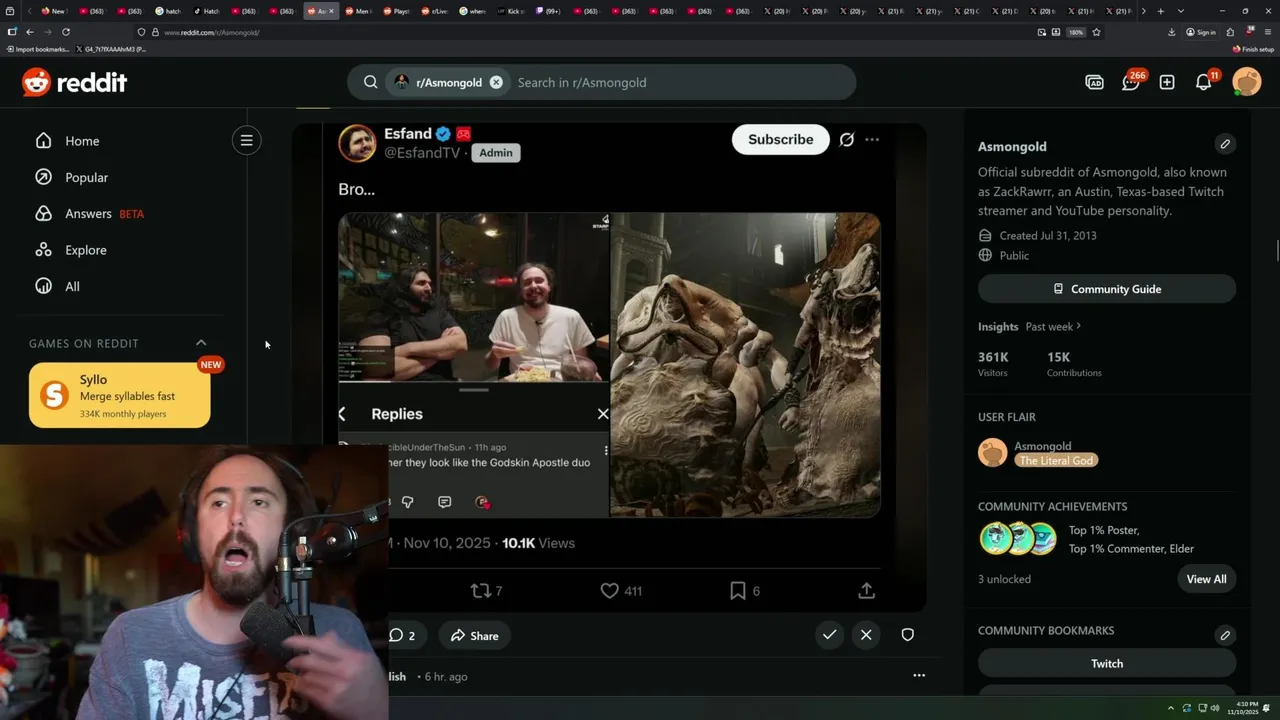The height and width of the screenshot is (720, 1280).
Task: Click the taskbar volume speaker icon
Action: pos(1216,708)
